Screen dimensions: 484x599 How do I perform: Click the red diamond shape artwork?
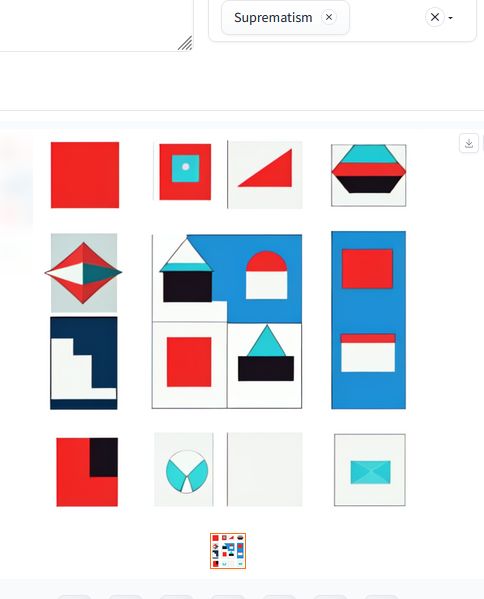click(84, 273)
